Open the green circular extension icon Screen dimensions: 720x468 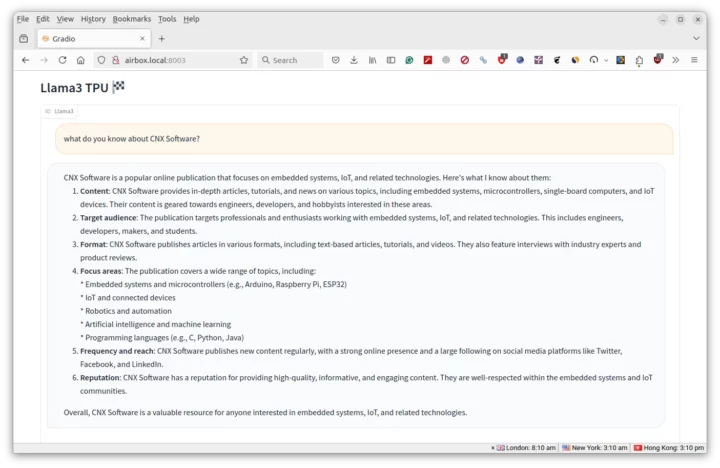(x=409, y=60)
